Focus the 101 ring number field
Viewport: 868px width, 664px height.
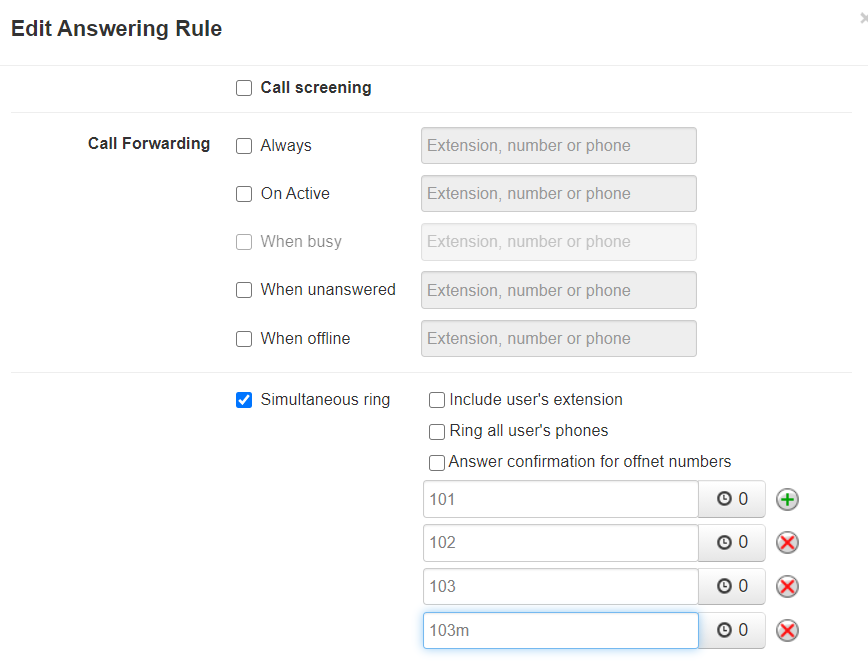560,499
